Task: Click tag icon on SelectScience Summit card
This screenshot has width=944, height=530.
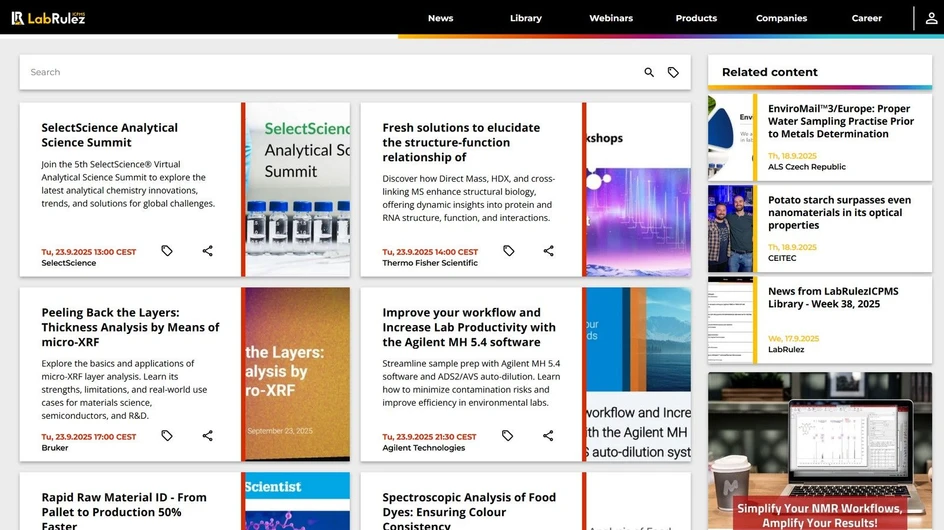Action: coord(167,251)
